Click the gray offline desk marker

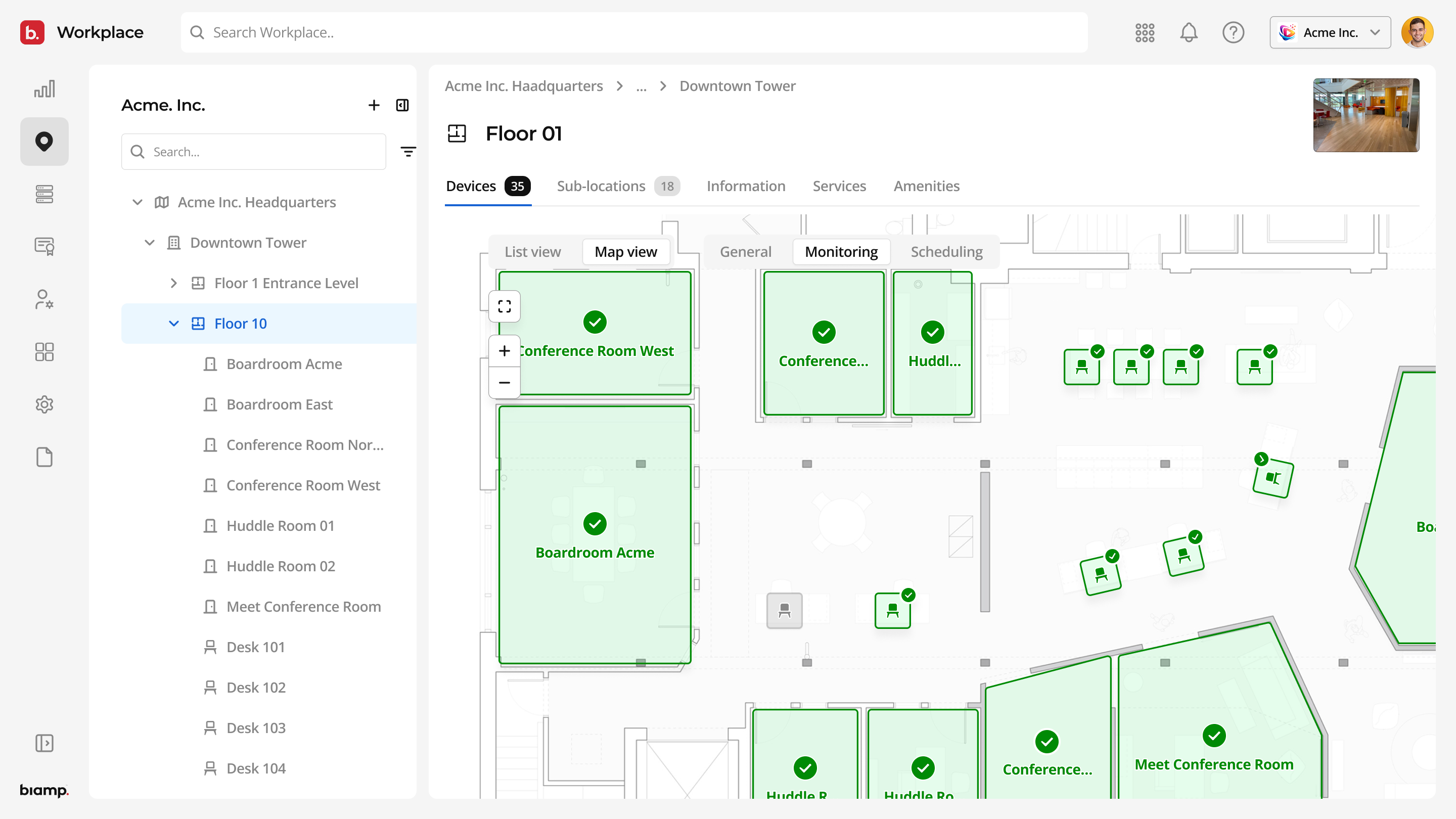click(784, 610)
